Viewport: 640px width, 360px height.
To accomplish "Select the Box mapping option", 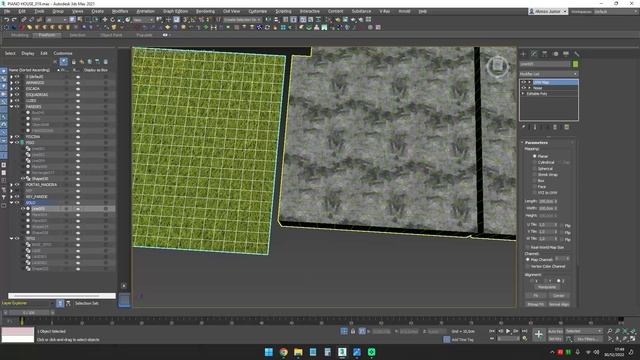I will [534, 180].
